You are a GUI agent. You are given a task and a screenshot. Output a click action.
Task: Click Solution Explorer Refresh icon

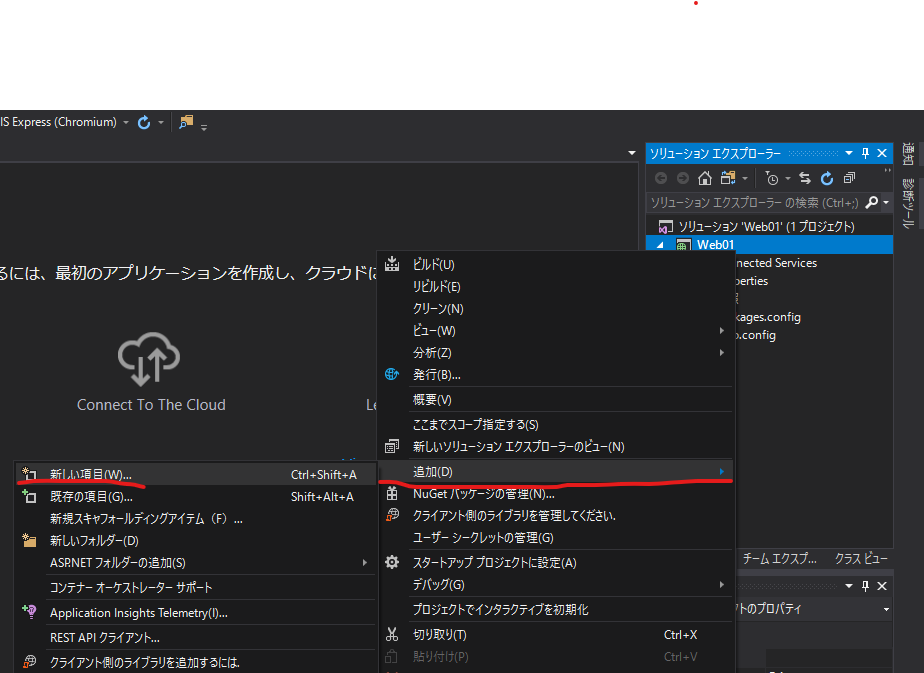[827, 178]
